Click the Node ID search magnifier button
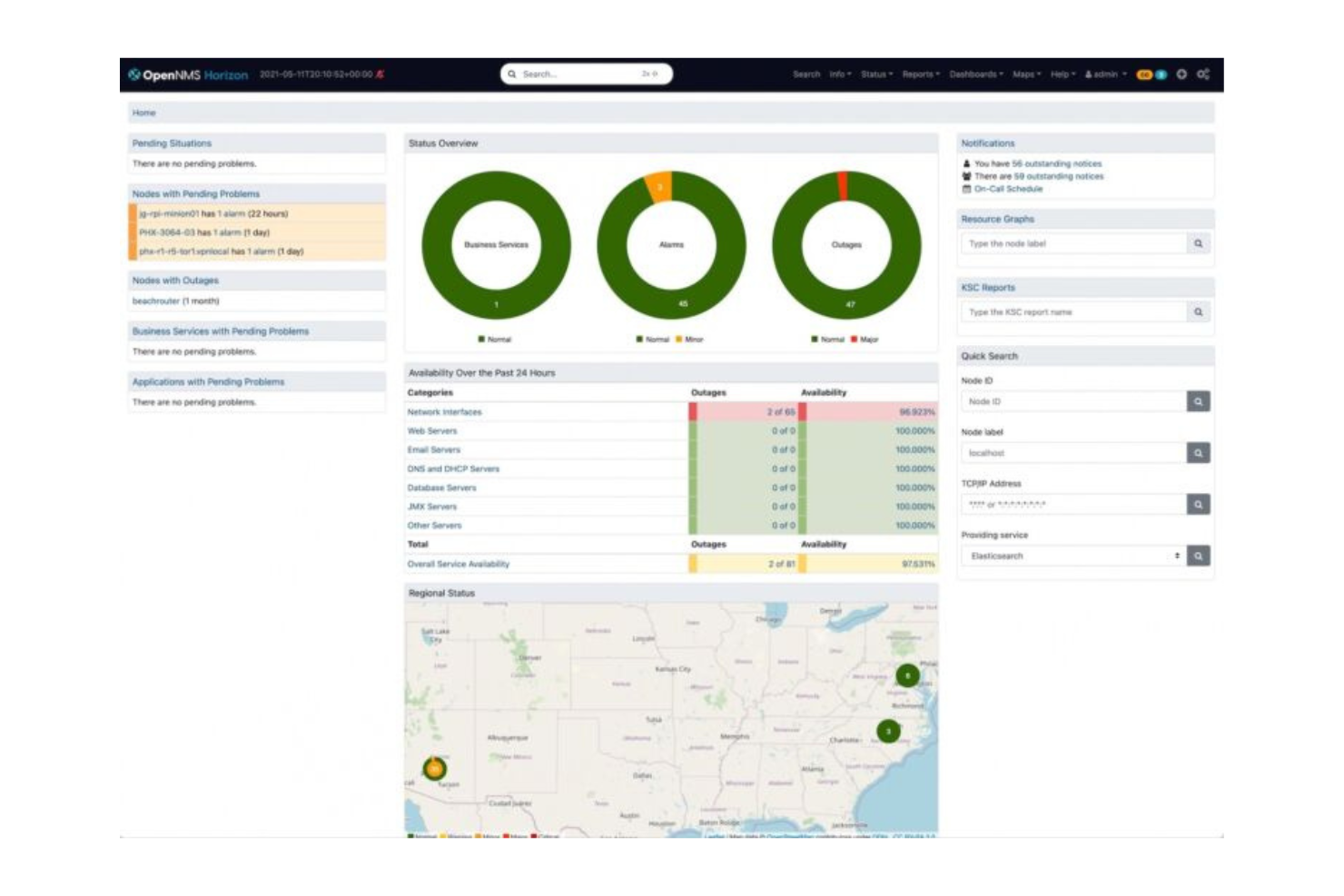Screen dimensions: 1344x896 click(x=1200, y=400)
